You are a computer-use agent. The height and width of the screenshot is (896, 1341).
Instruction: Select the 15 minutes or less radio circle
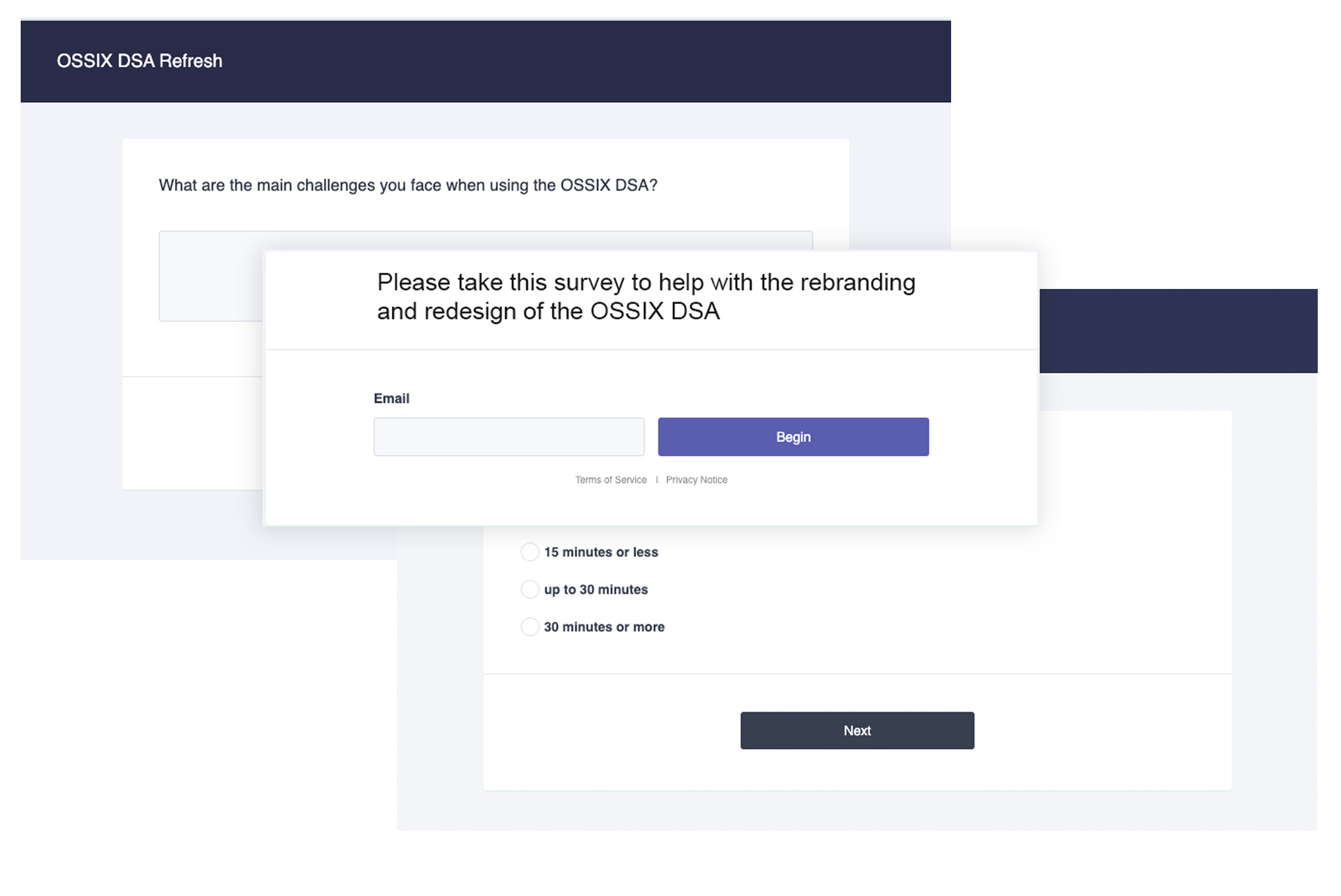(x=530, y=552)
